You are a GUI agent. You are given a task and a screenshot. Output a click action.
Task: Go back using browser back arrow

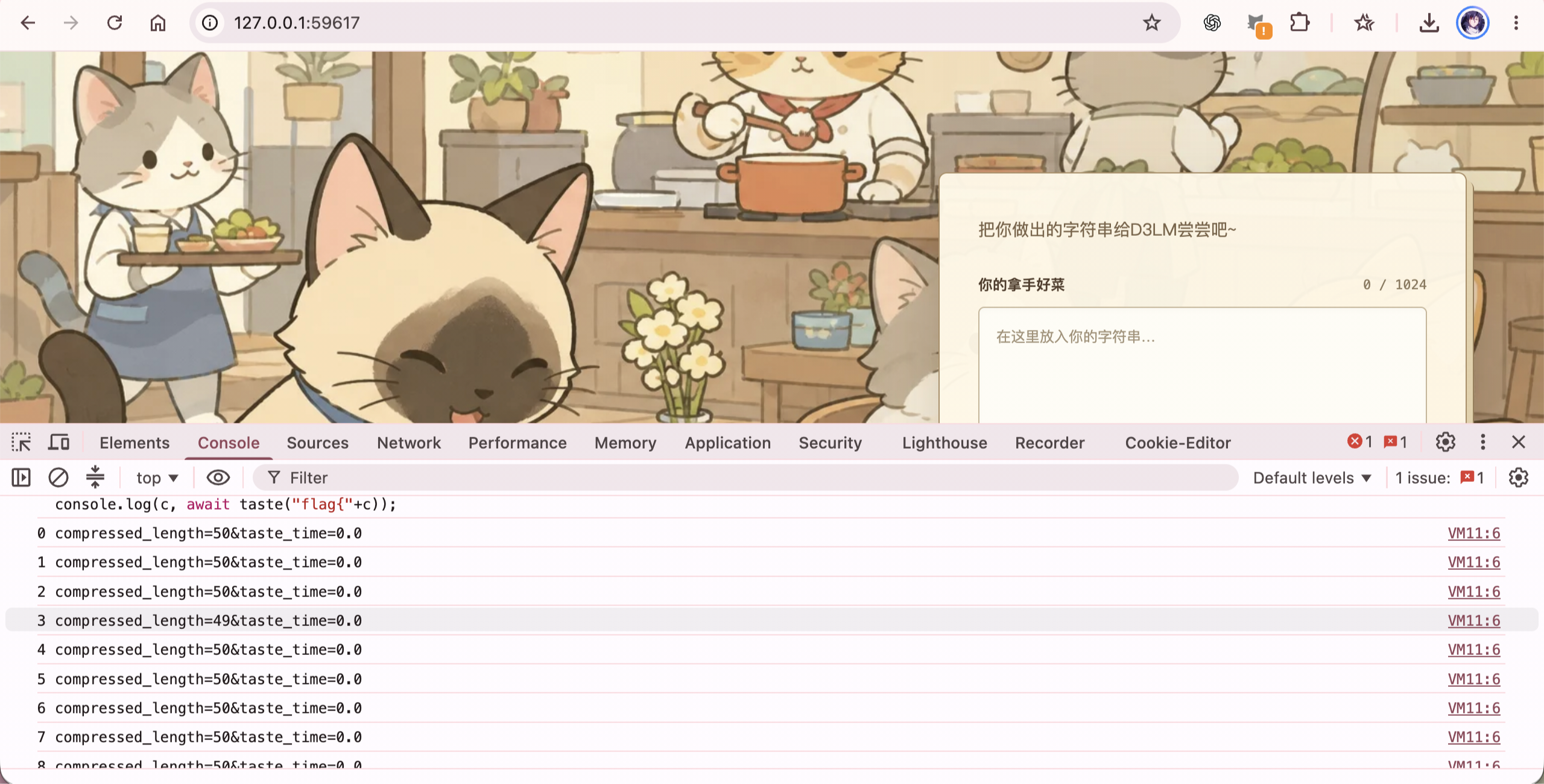28,23
